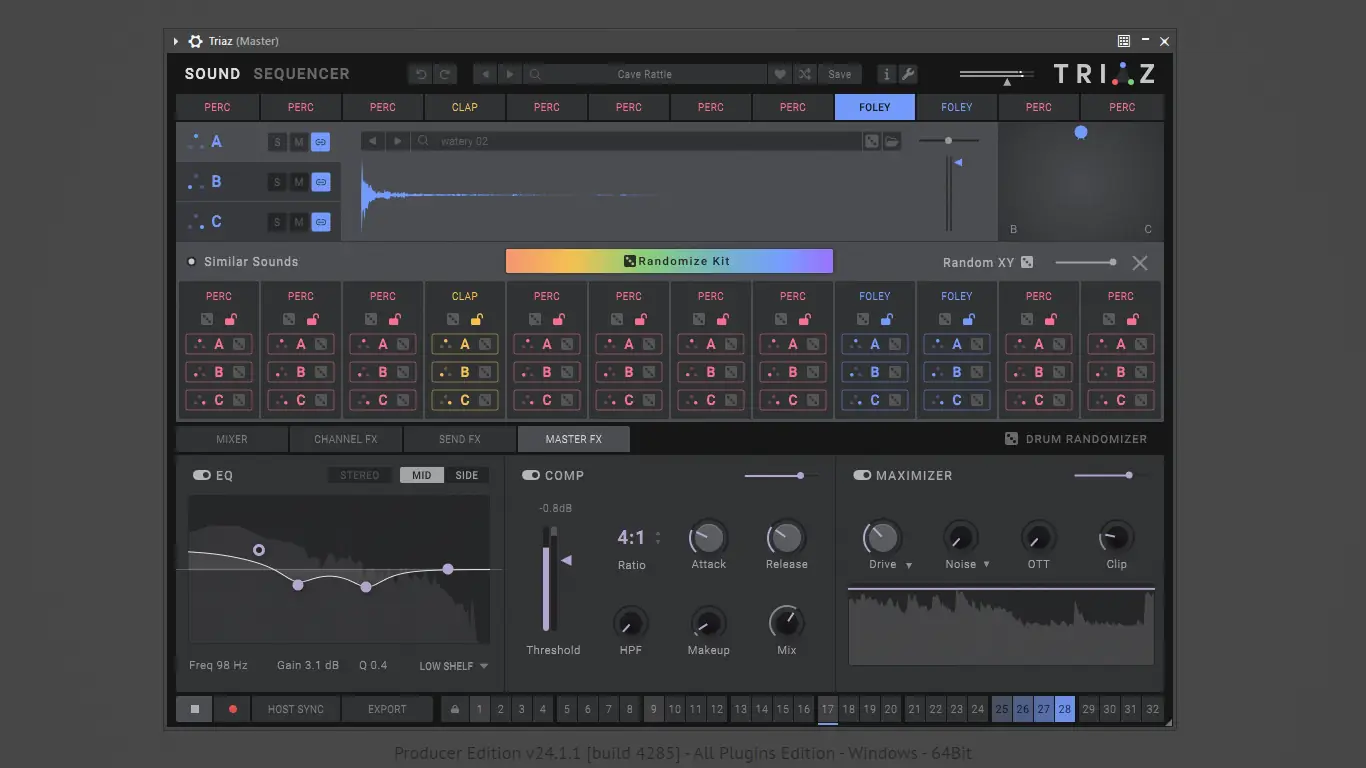This screenshot has width=1366, height=768.
Task: Open the detached window grid icon
Action: click(x=1124, y=41)
